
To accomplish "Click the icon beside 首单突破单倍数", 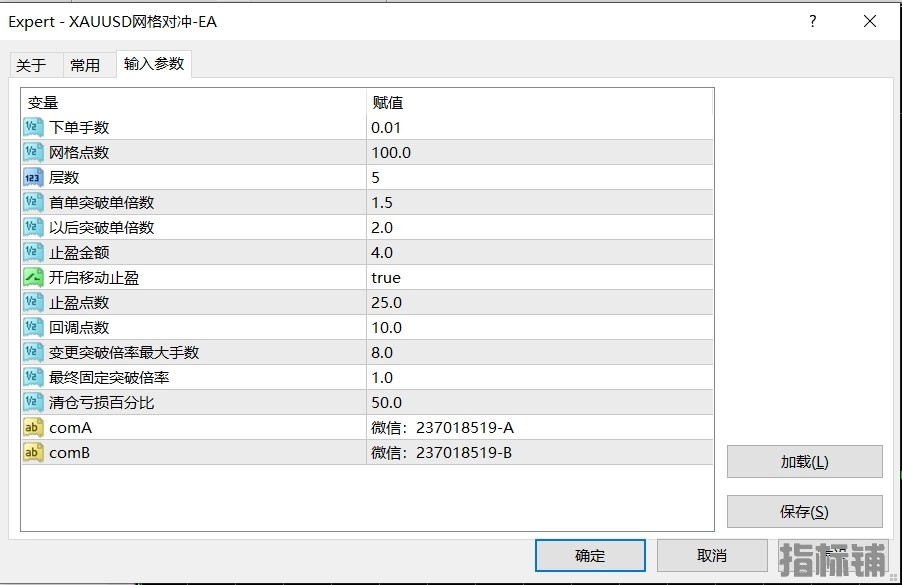I will click(x=33, y=202).
